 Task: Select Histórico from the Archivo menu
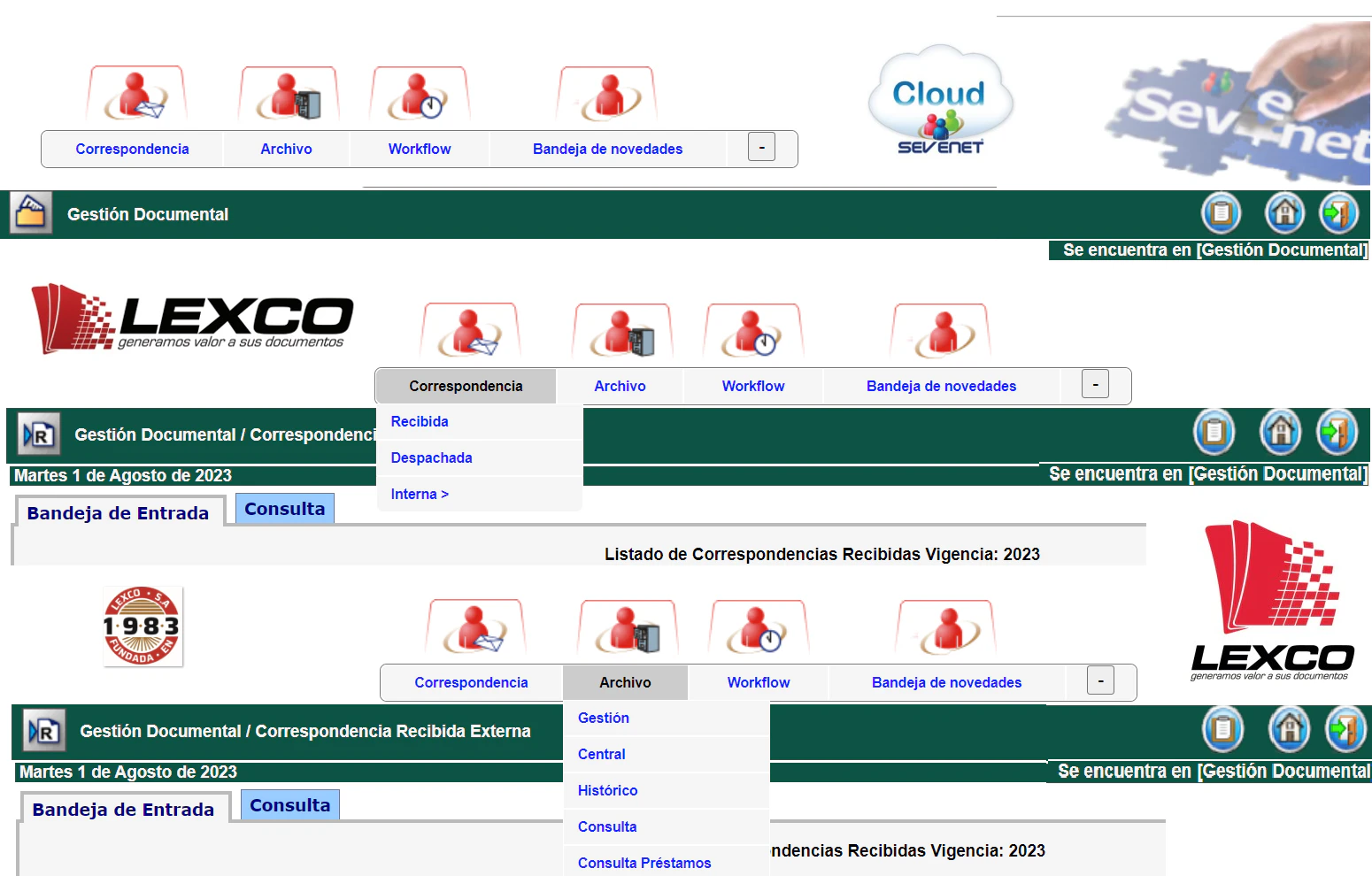coord(607,790)
